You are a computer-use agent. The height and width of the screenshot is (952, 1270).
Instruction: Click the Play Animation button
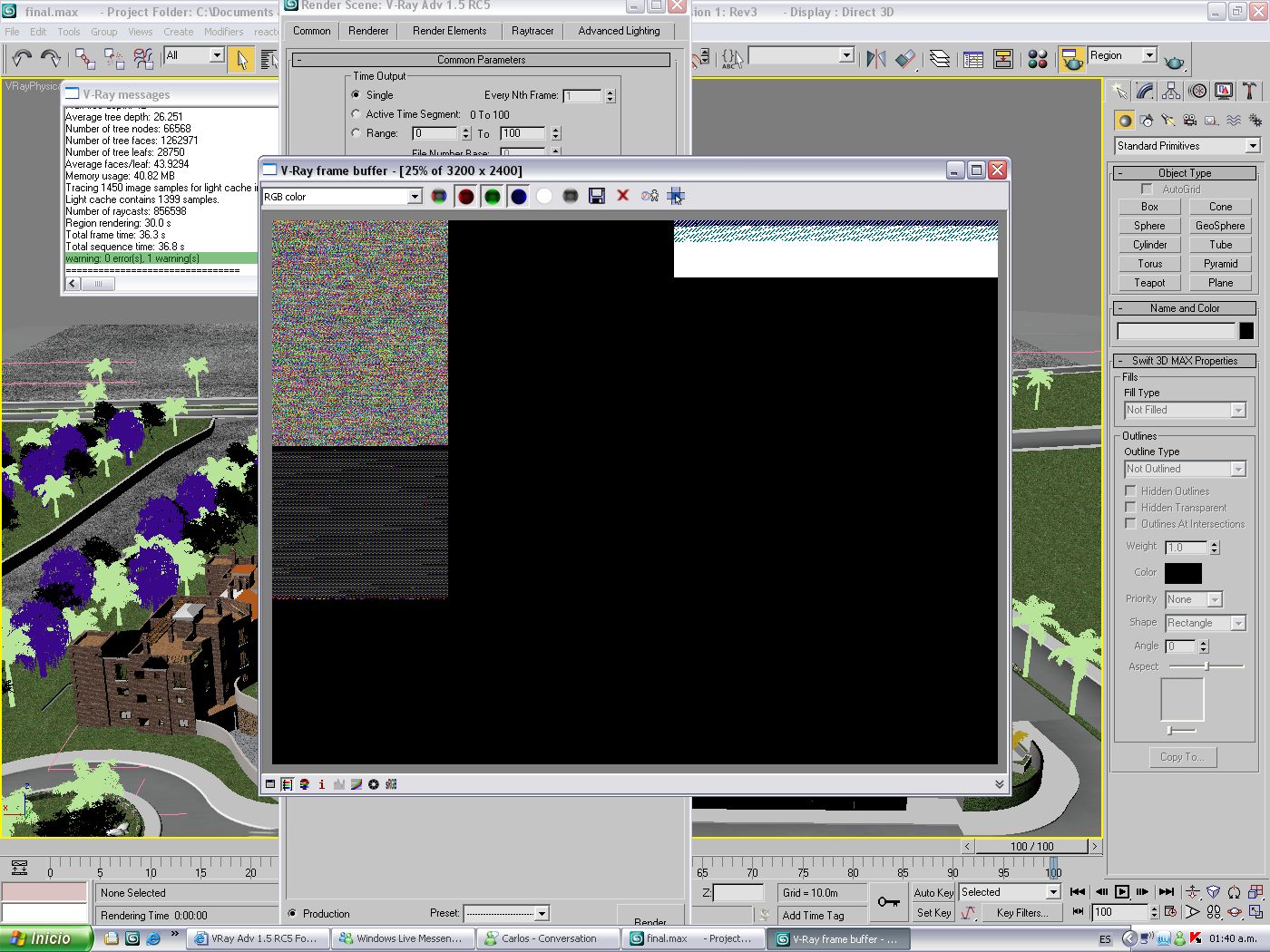click(x=1122, y=892)
